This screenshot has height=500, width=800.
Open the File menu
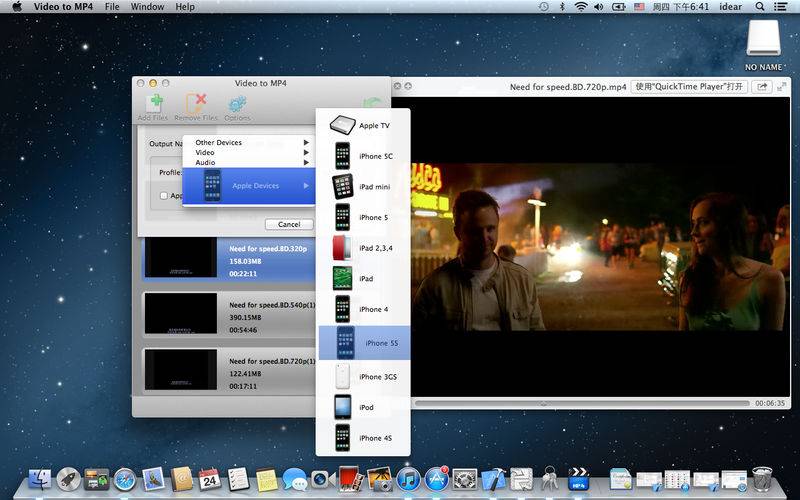(x=112, y=7)
